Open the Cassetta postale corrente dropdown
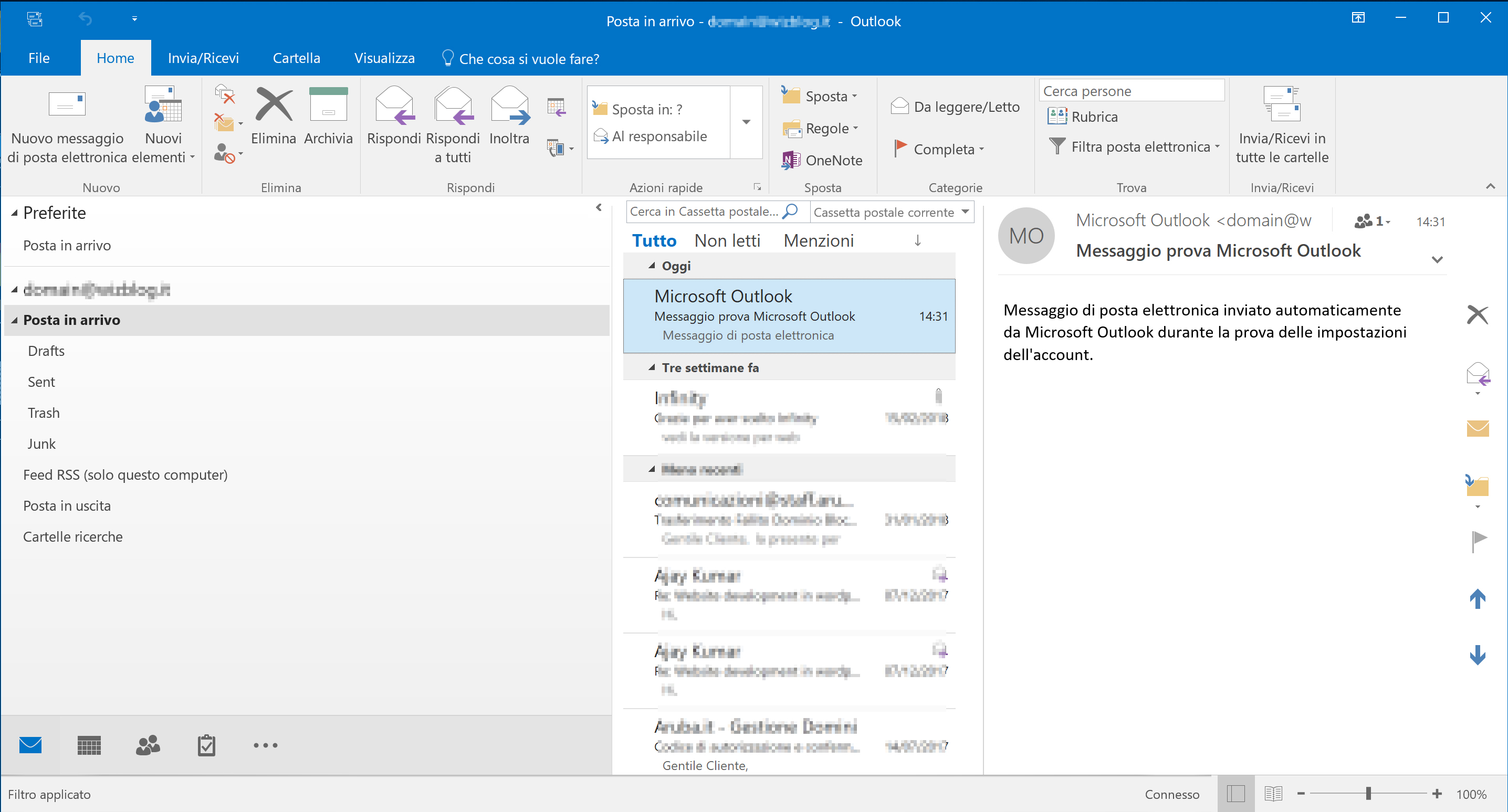The width and height of the screenshot is (1508, 812). 891,212
